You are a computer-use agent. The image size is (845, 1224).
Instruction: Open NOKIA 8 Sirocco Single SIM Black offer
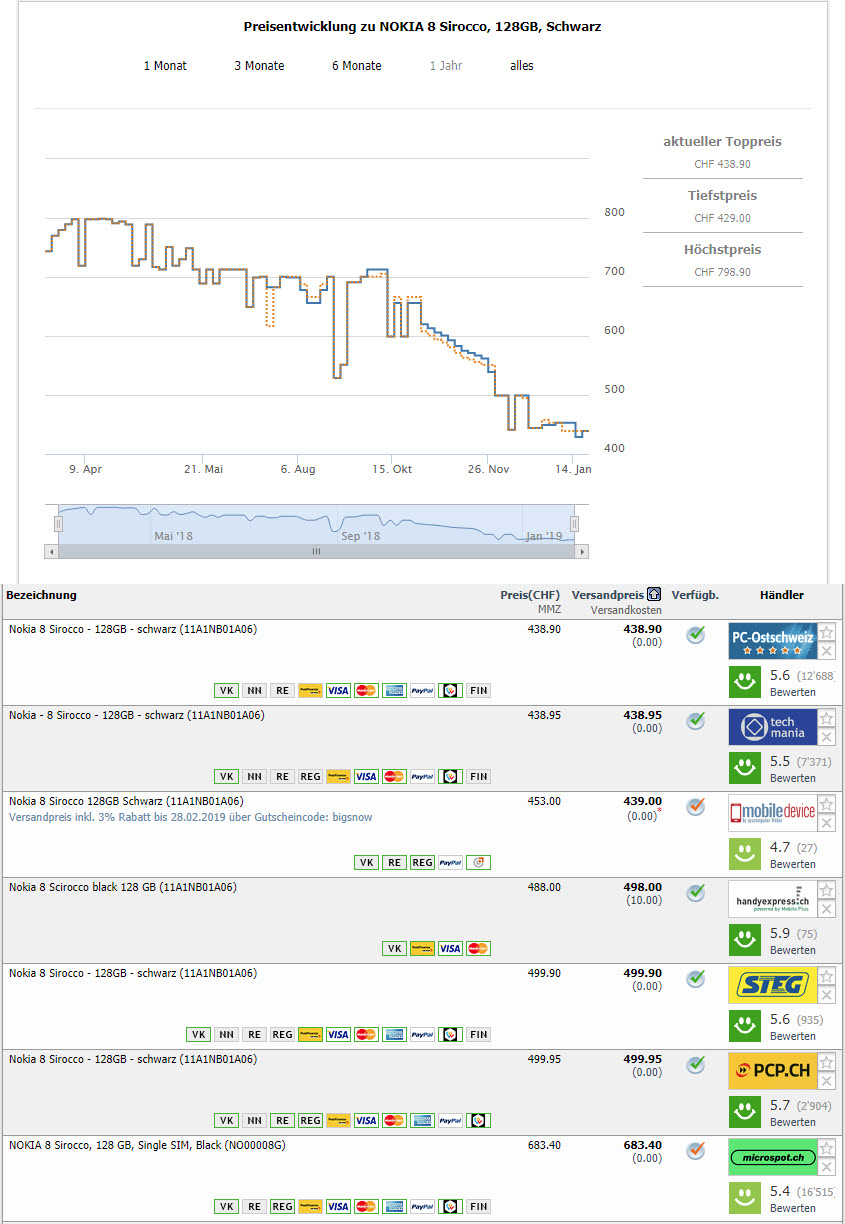(147, 1145)
